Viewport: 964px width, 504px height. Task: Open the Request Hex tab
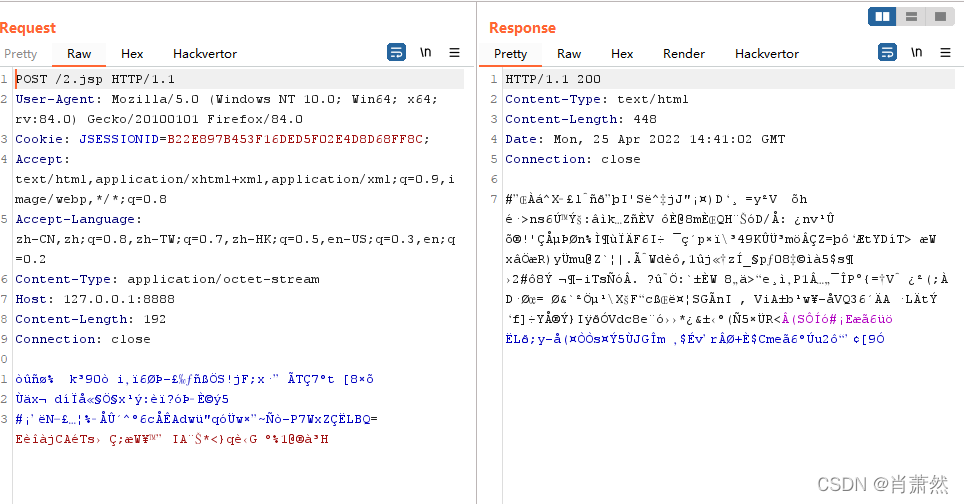click(x=132, y=54)
